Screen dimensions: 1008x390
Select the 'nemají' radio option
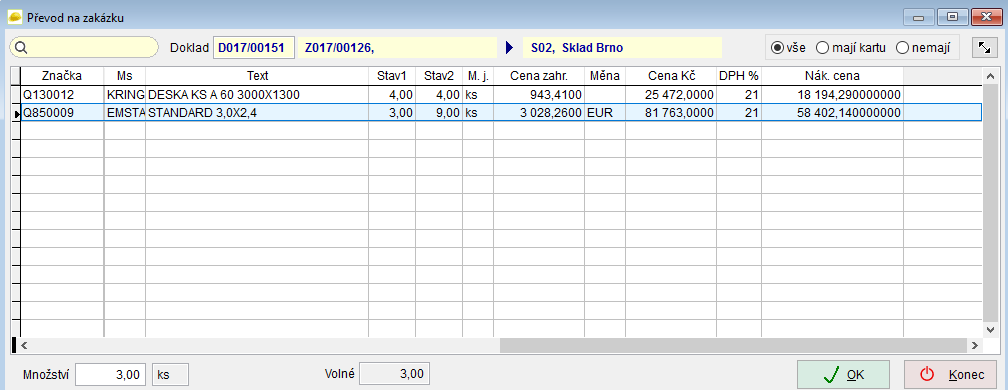click(x=924, y=48)
